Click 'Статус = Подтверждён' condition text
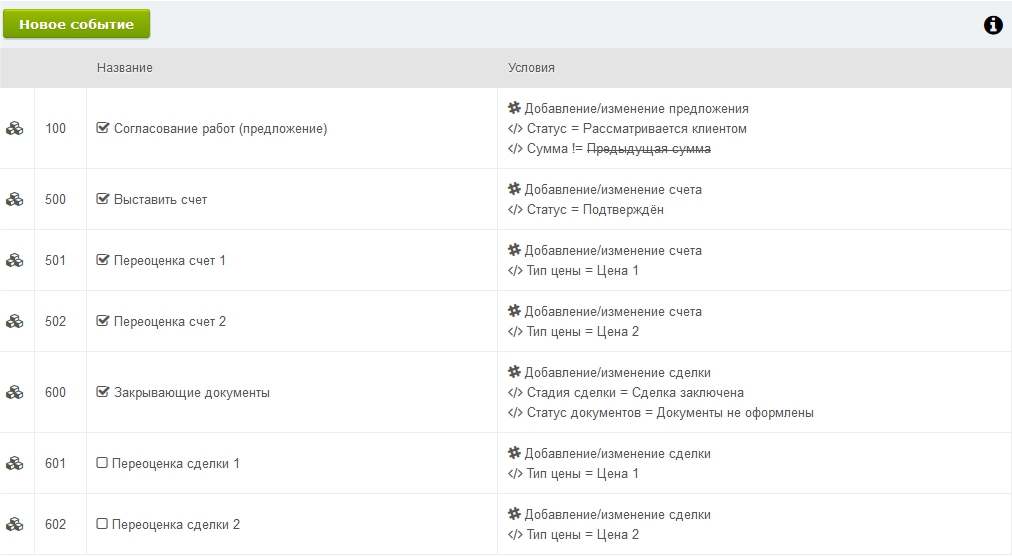Screen dimensions: 1012x556 pos(595,210)
